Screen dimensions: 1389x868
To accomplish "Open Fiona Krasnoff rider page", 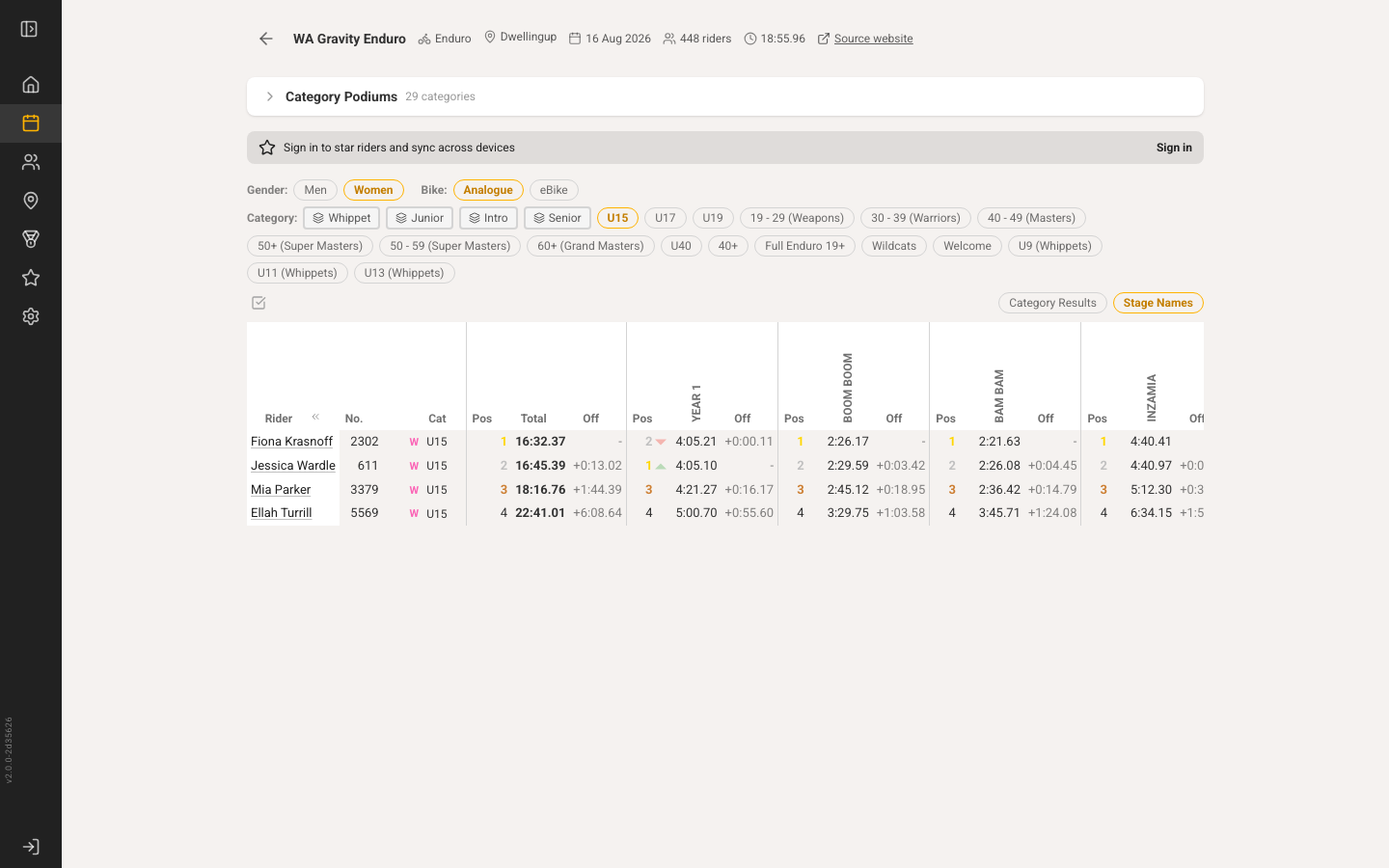I will click(x=291, y=442).
